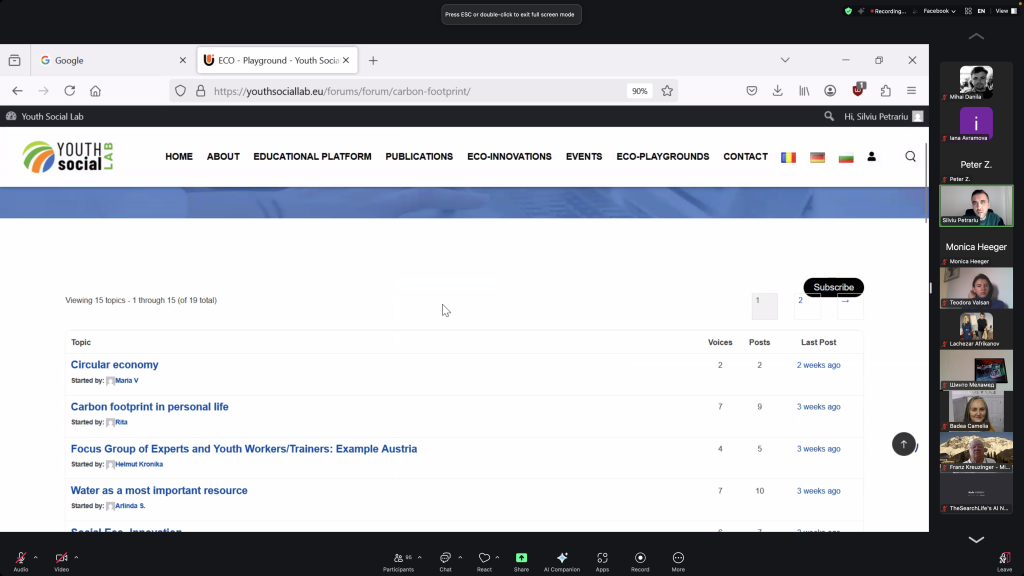Click the Zoom Share screen button
The height and width of the screenshot is (576, 1024).
pos(521,560)
